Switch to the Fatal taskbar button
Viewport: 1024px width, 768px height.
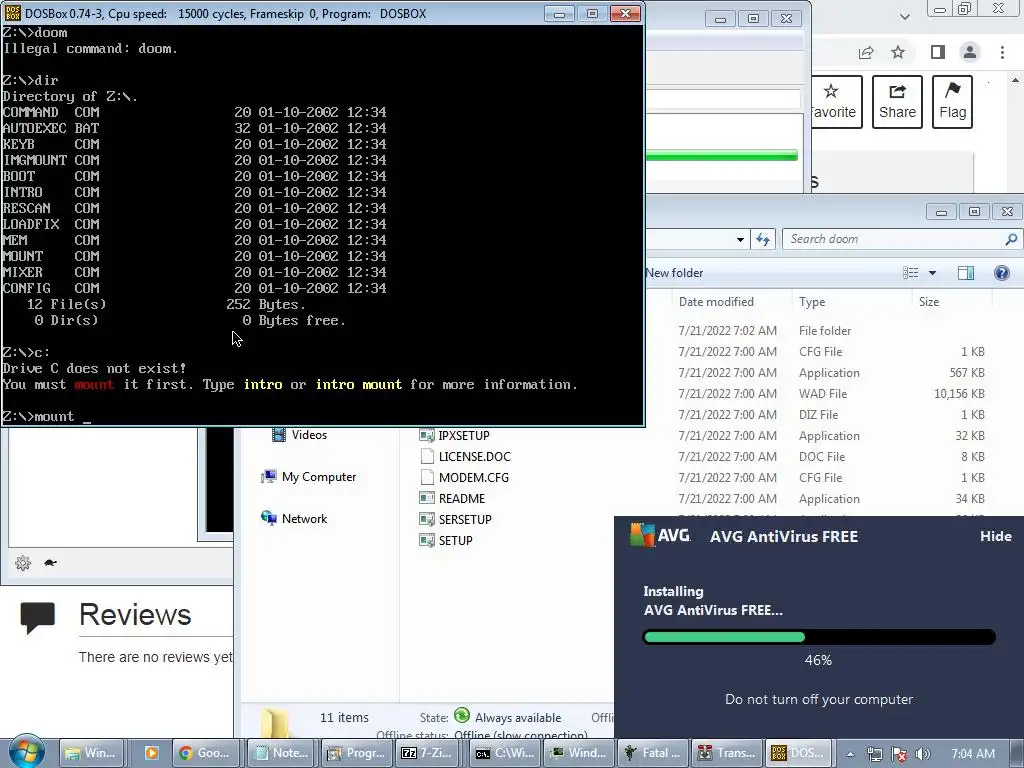(x=651, y=753)
